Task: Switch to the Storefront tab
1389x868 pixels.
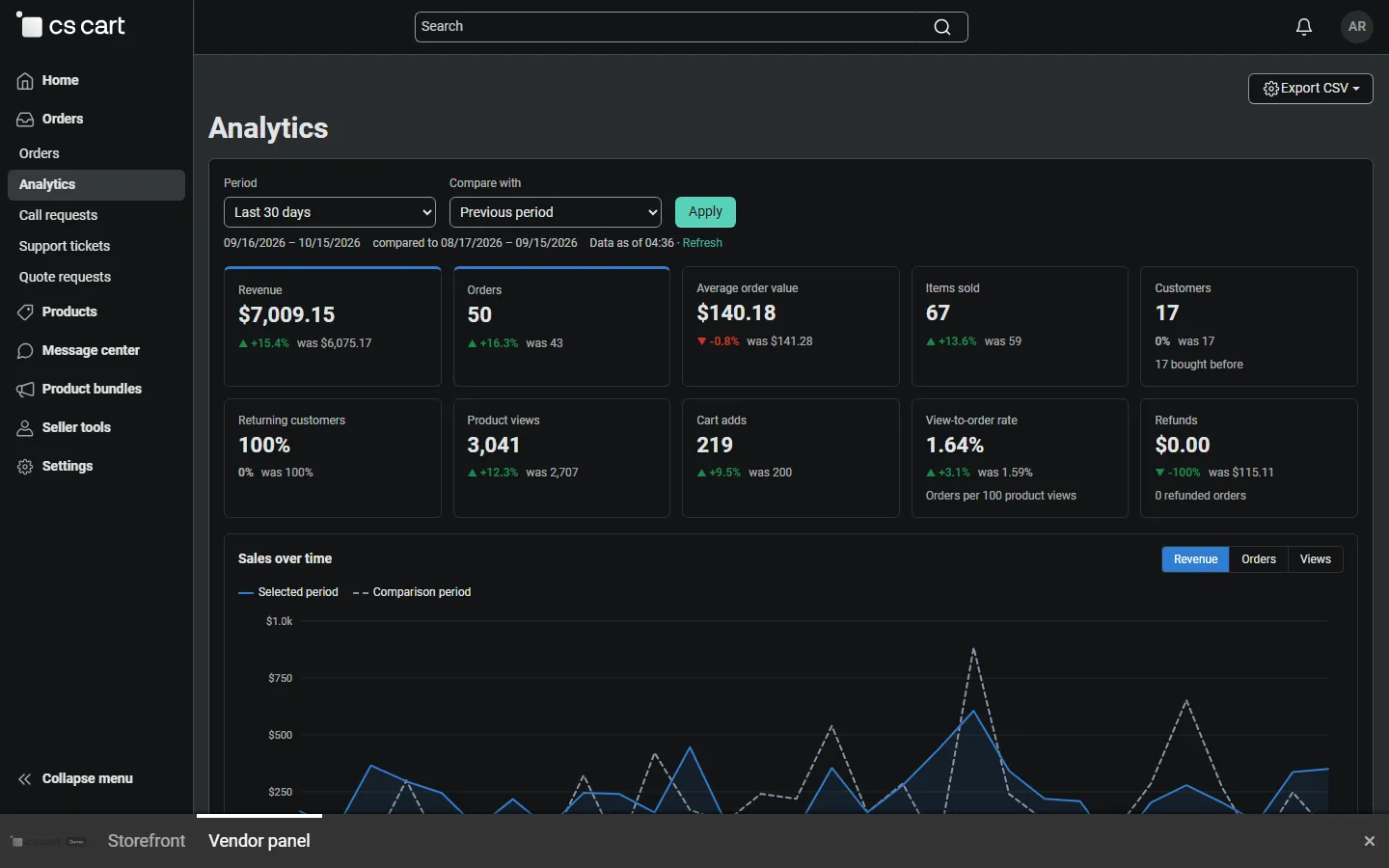Action: [x=147, y=841]
